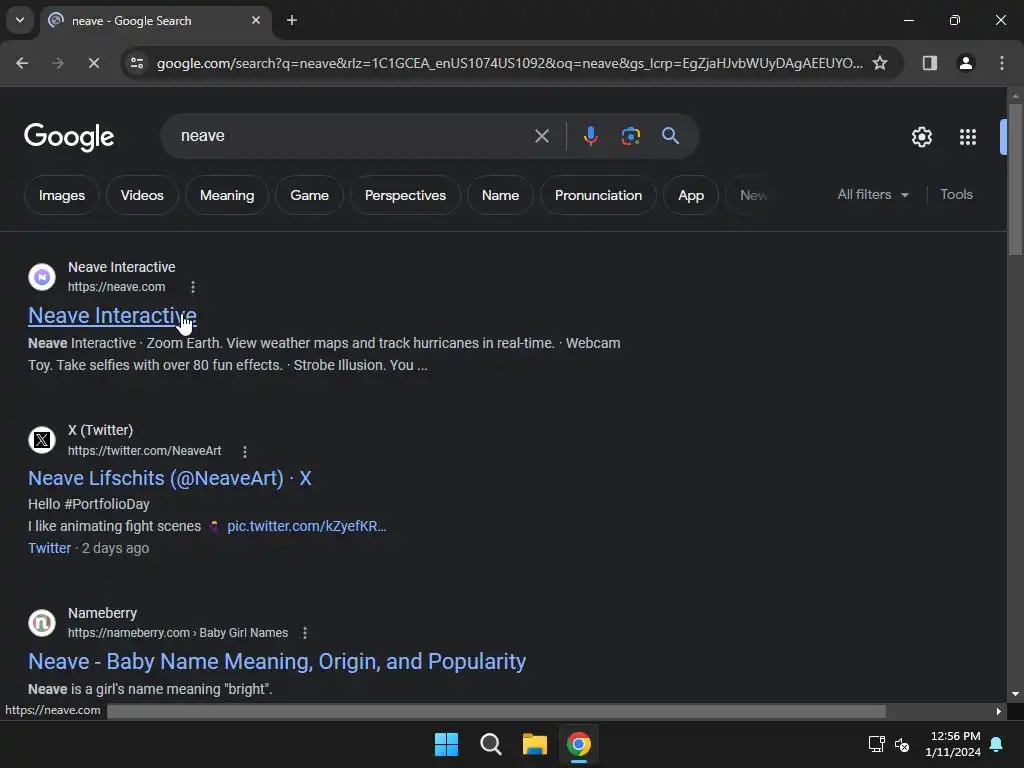Click the X (Twitter) favicon
Viewport: 1024px width, 768px height.
pyautogui.click(x=42, y=440)
